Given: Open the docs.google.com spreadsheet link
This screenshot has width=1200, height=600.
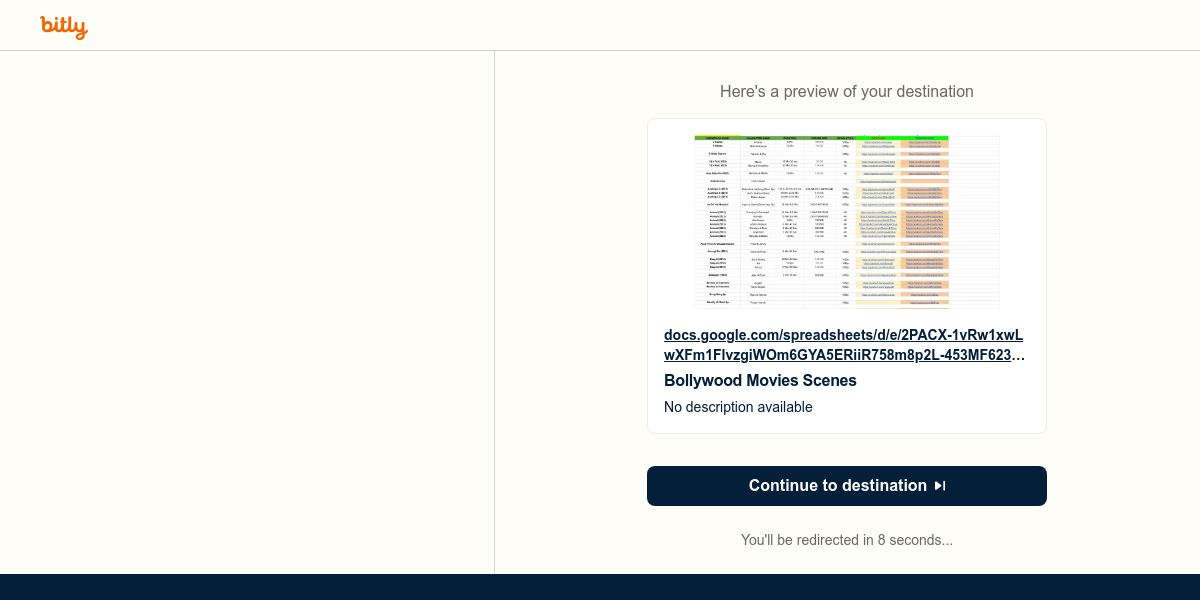Looking at the screenshot, I should [x=844, y=345].
